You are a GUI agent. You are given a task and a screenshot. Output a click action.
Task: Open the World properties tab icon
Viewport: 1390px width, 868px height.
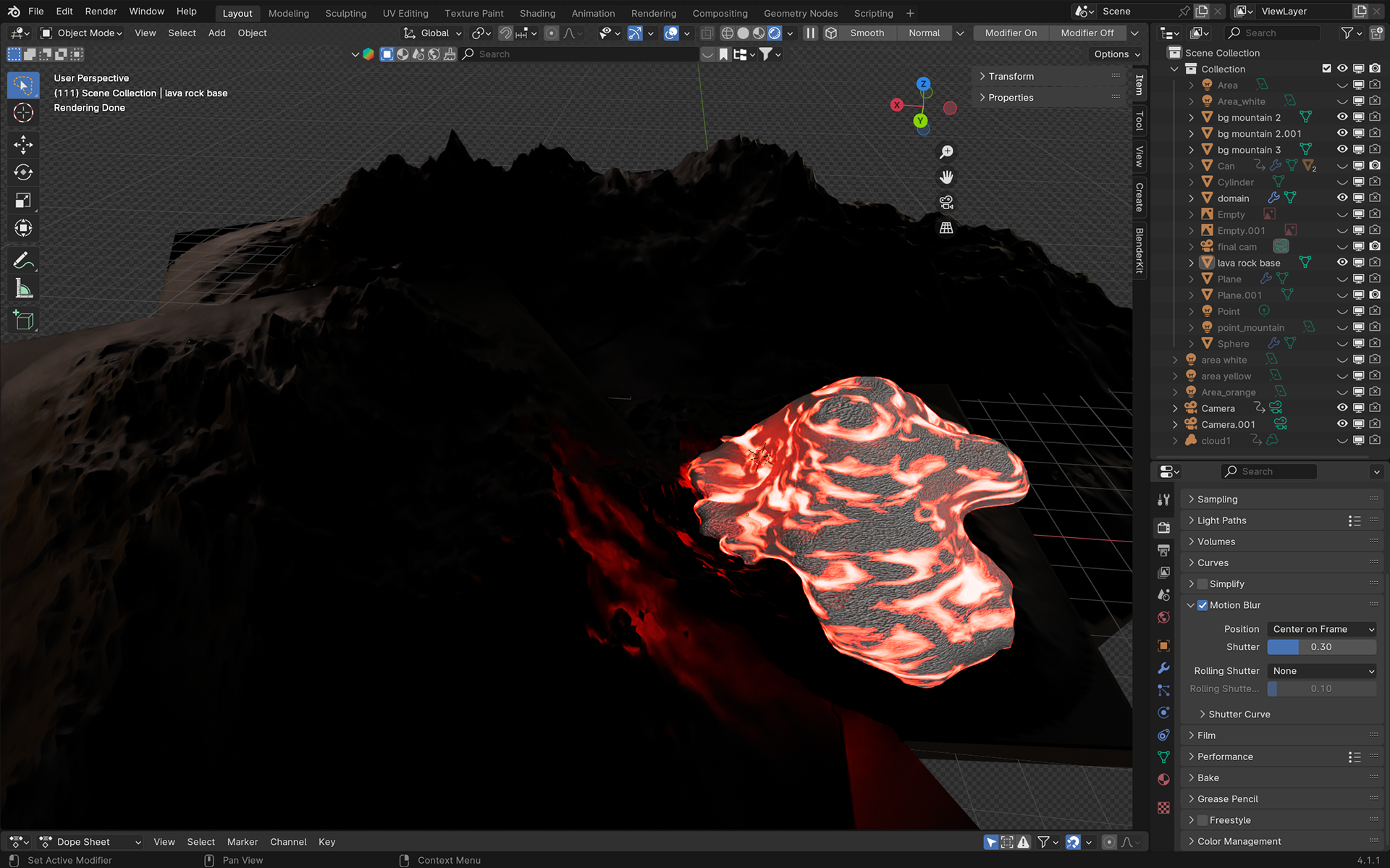[x=1163, y=618]
